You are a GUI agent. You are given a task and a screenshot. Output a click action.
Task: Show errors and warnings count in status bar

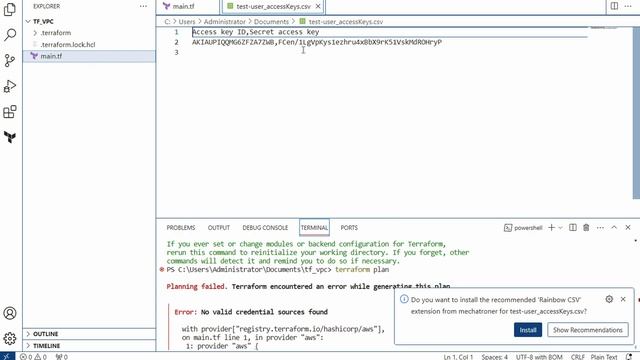pyautogui.click(x=33, y=357)
